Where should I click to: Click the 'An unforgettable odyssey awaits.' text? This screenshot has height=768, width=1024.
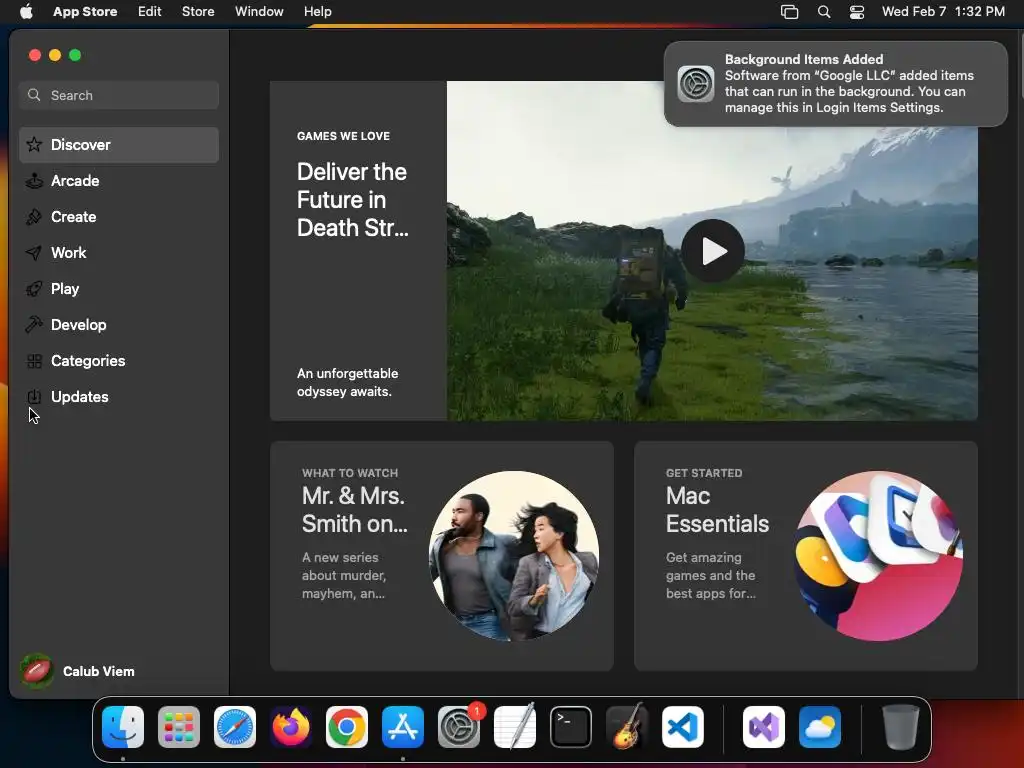click(347, 383)
